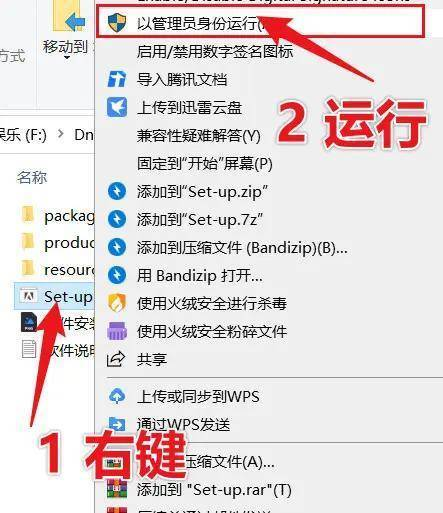This screenshot has height=513, width=443.
Task: Choose 用 Bandizip 打开... entry
Action: coord(199,275)
